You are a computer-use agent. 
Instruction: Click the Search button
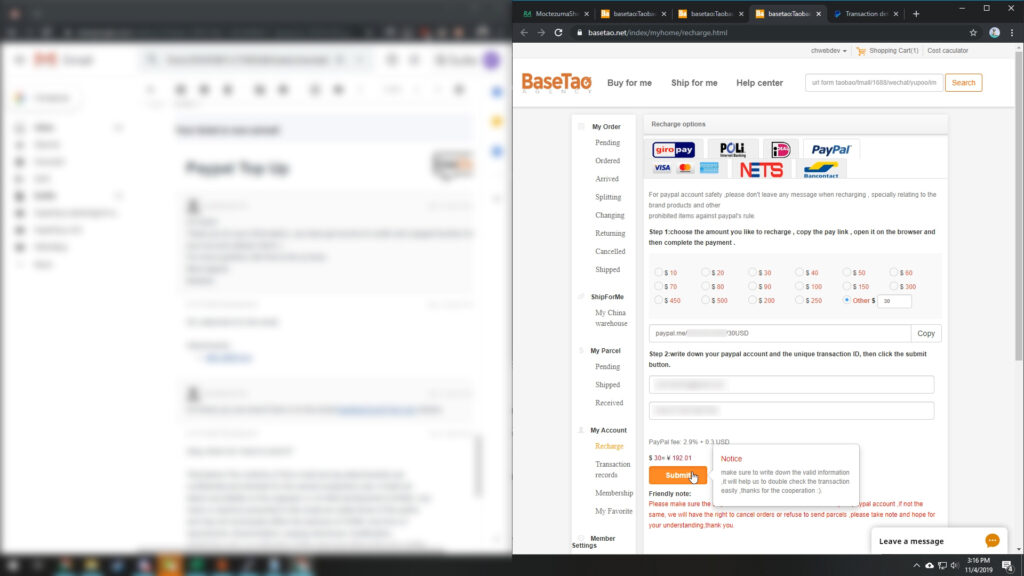(x=963, y=83)
